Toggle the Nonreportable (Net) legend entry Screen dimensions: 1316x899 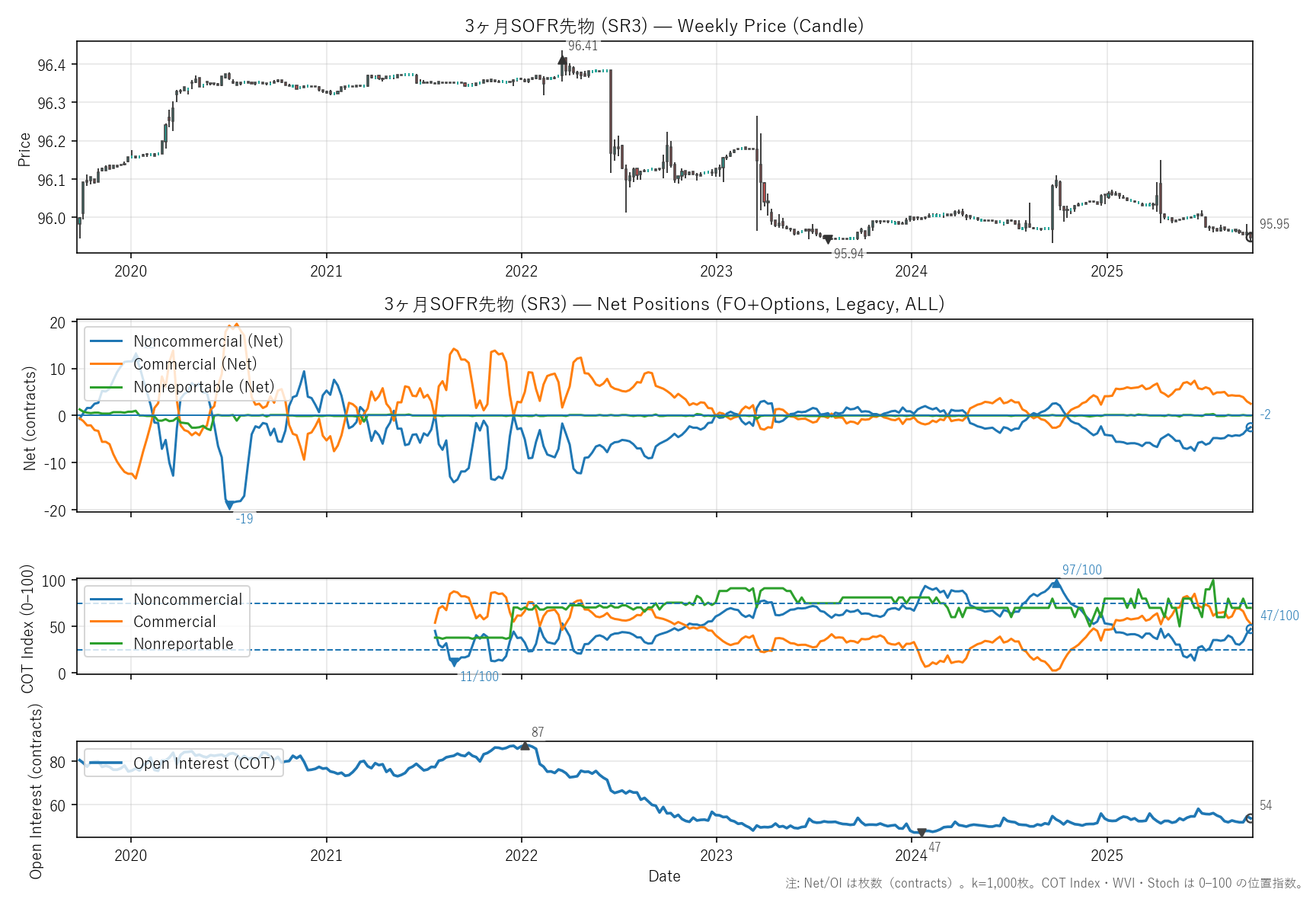coord(203,387)
